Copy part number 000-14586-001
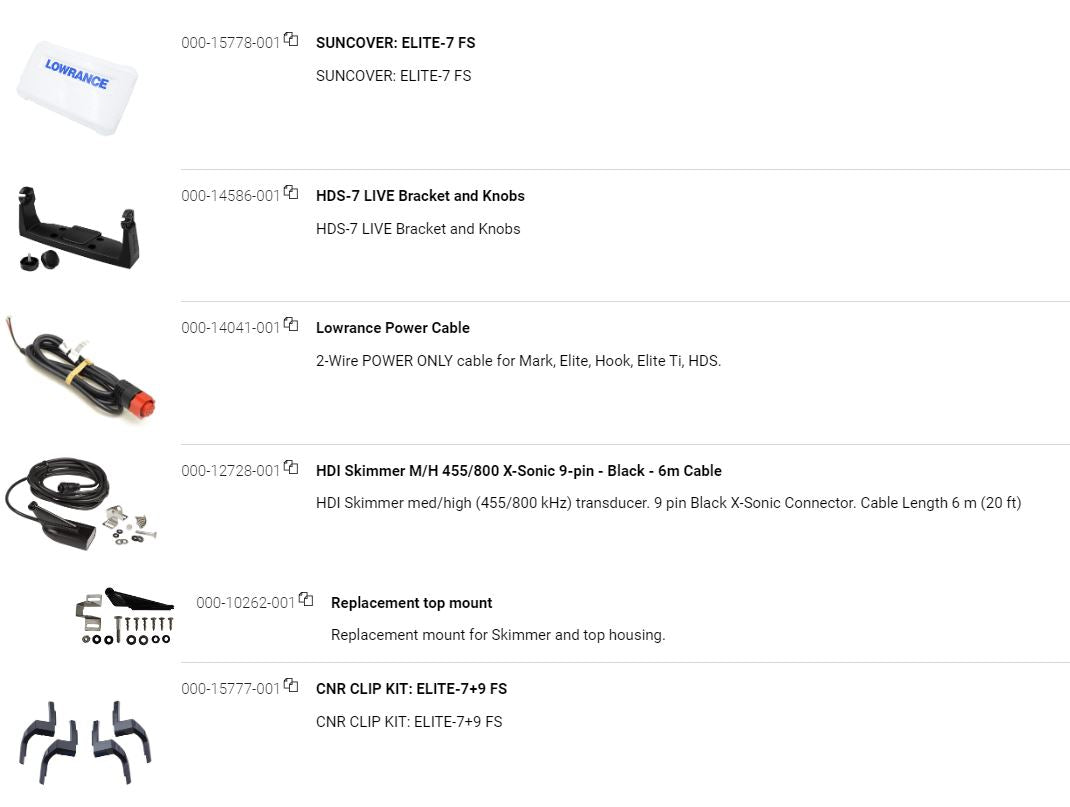Screen dimensions: 1070x807 (x=291, y=192)
